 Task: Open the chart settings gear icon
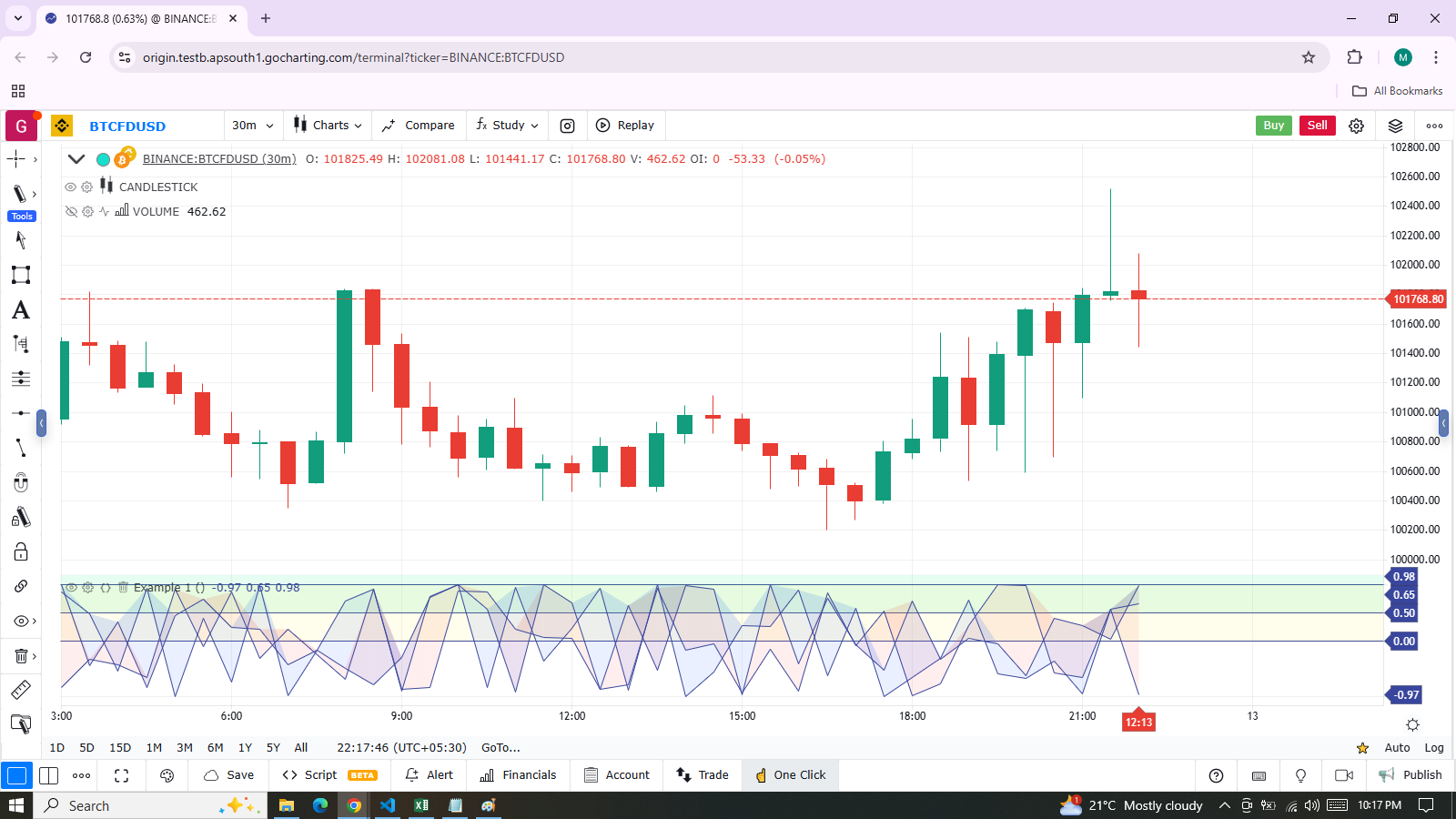point(1356,126)
